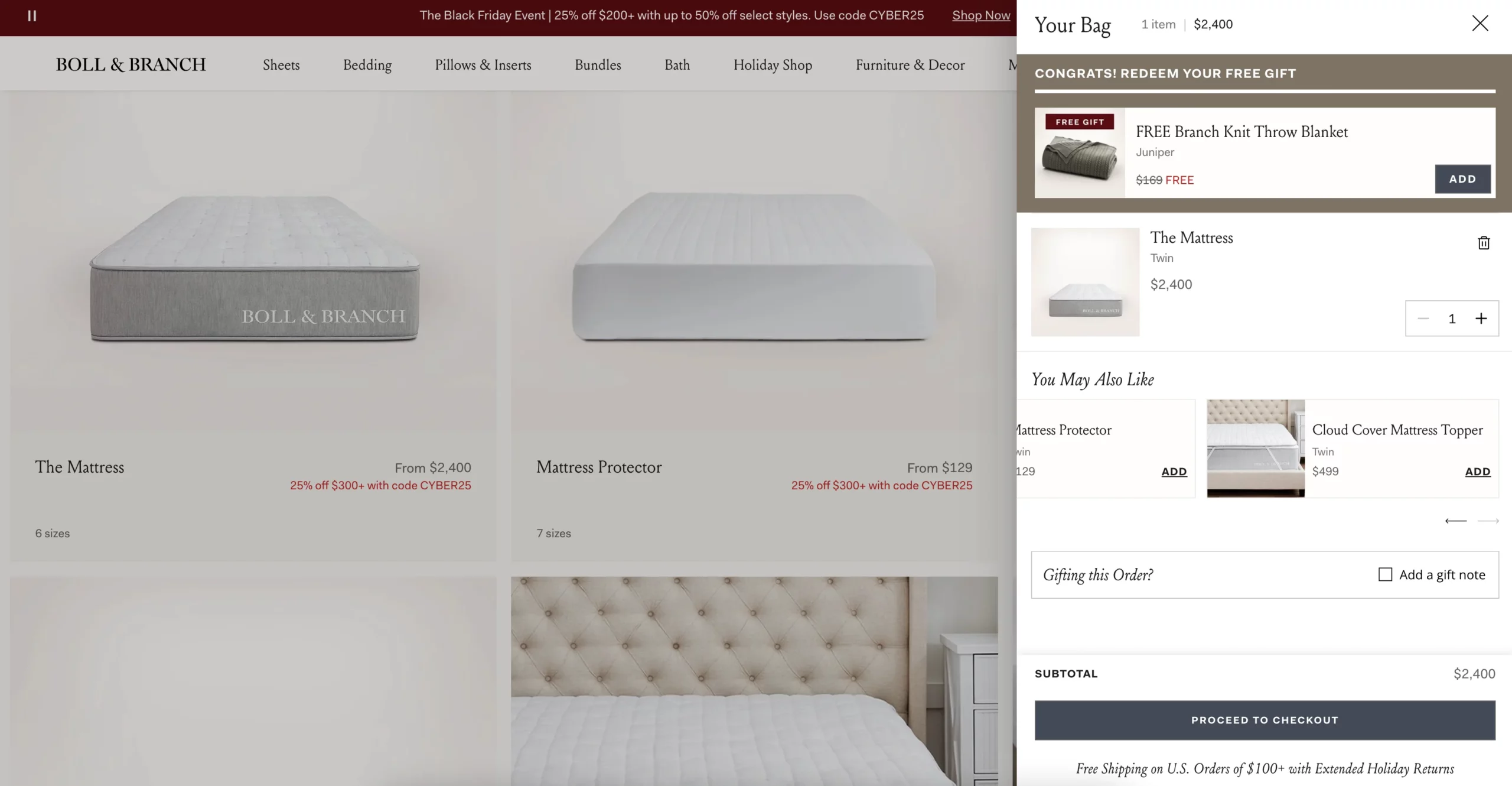Open the Holiday Shop menu
Viewport: 1512px width, 786px height.
coord(773,65)
